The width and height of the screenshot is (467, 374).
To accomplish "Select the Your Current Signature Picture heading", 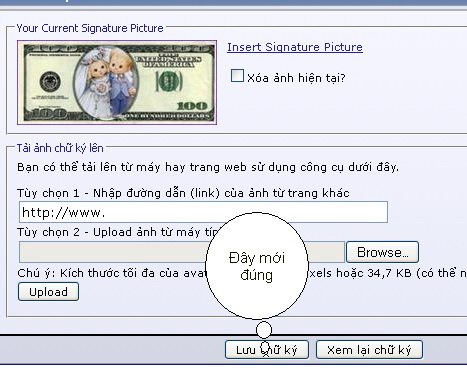I will pos(90,28).
